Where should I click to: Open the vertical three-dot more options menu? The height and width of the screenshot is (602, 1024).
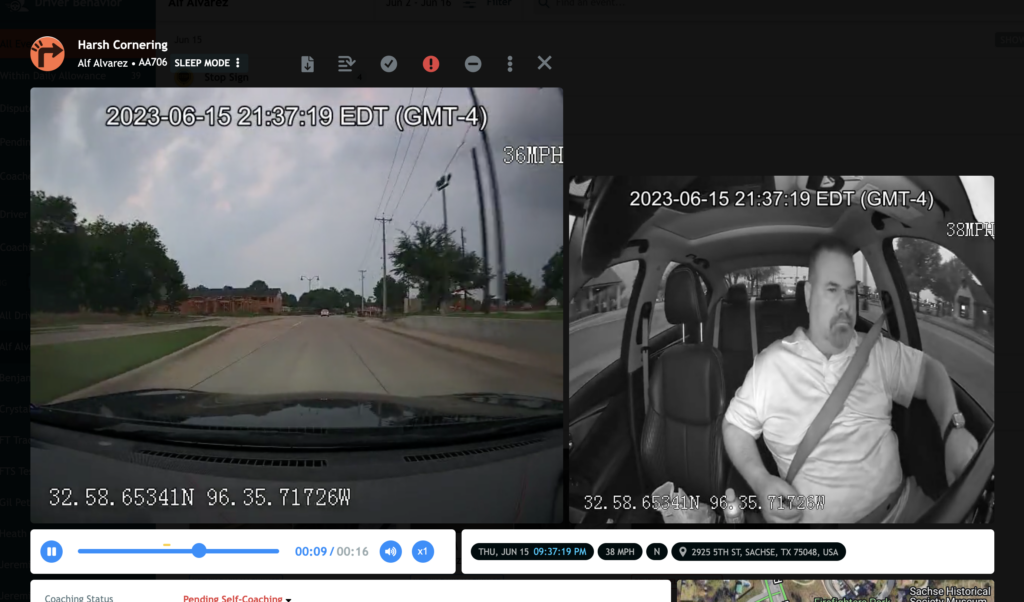pos(510,63)
